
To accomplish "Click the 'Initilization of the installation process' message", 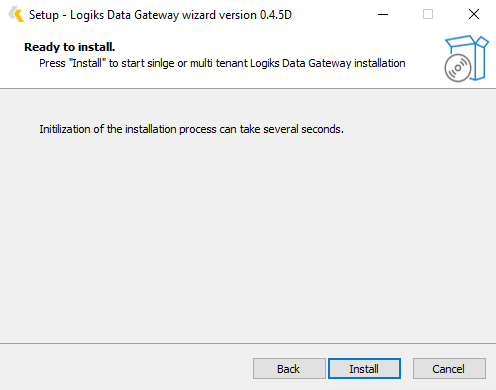I will [x=191, y=129].
